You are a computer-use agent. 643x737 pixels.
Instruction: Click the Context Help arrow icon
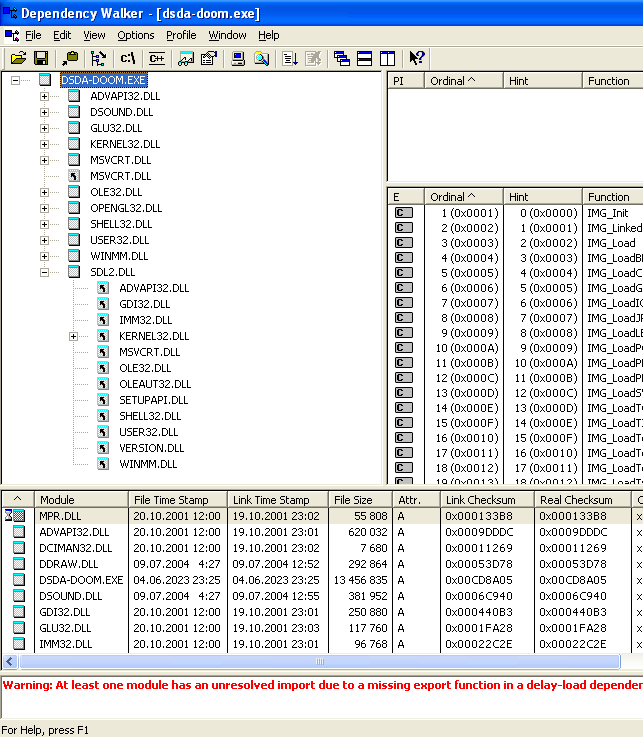[417, 59]
